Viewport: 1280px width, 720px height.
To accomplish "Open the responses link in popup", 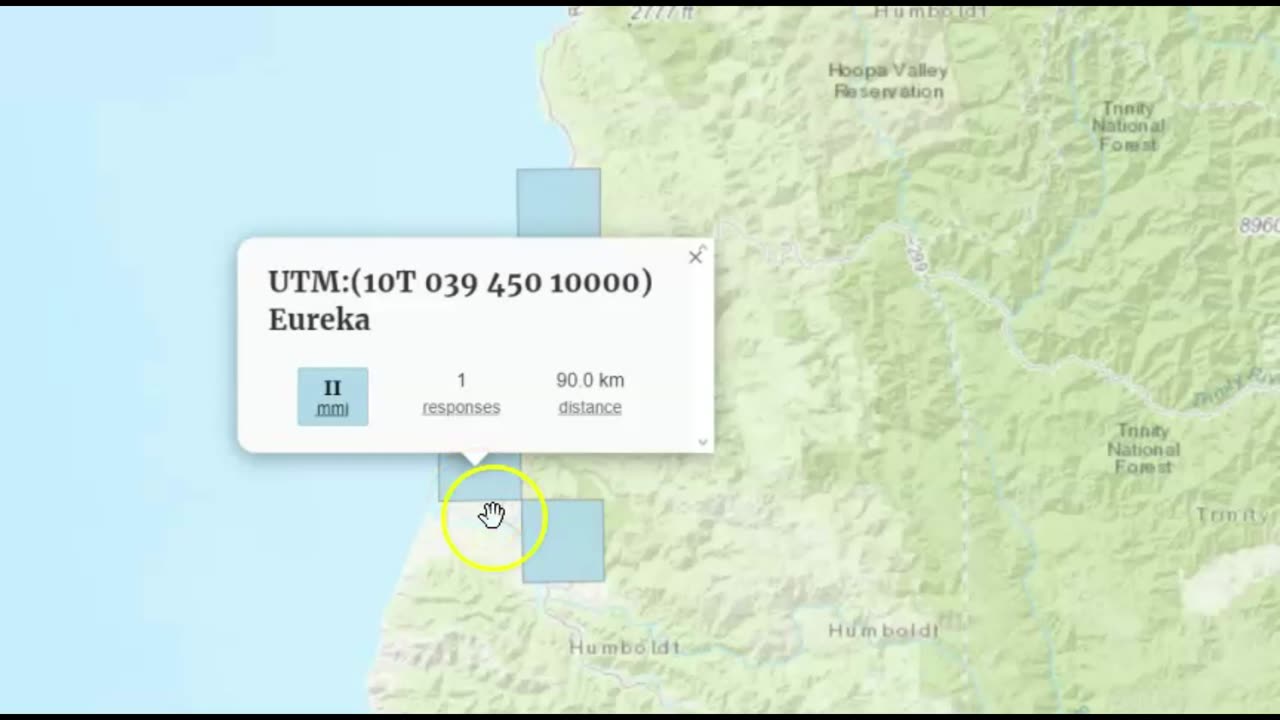I will tap(461, 407).
